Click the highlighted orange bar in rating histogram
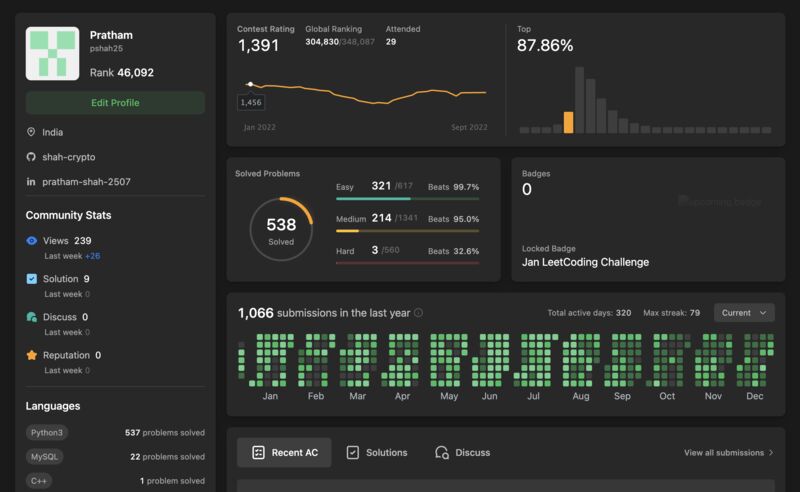This screenshot has width=800, height=492. tap(568, 122)
